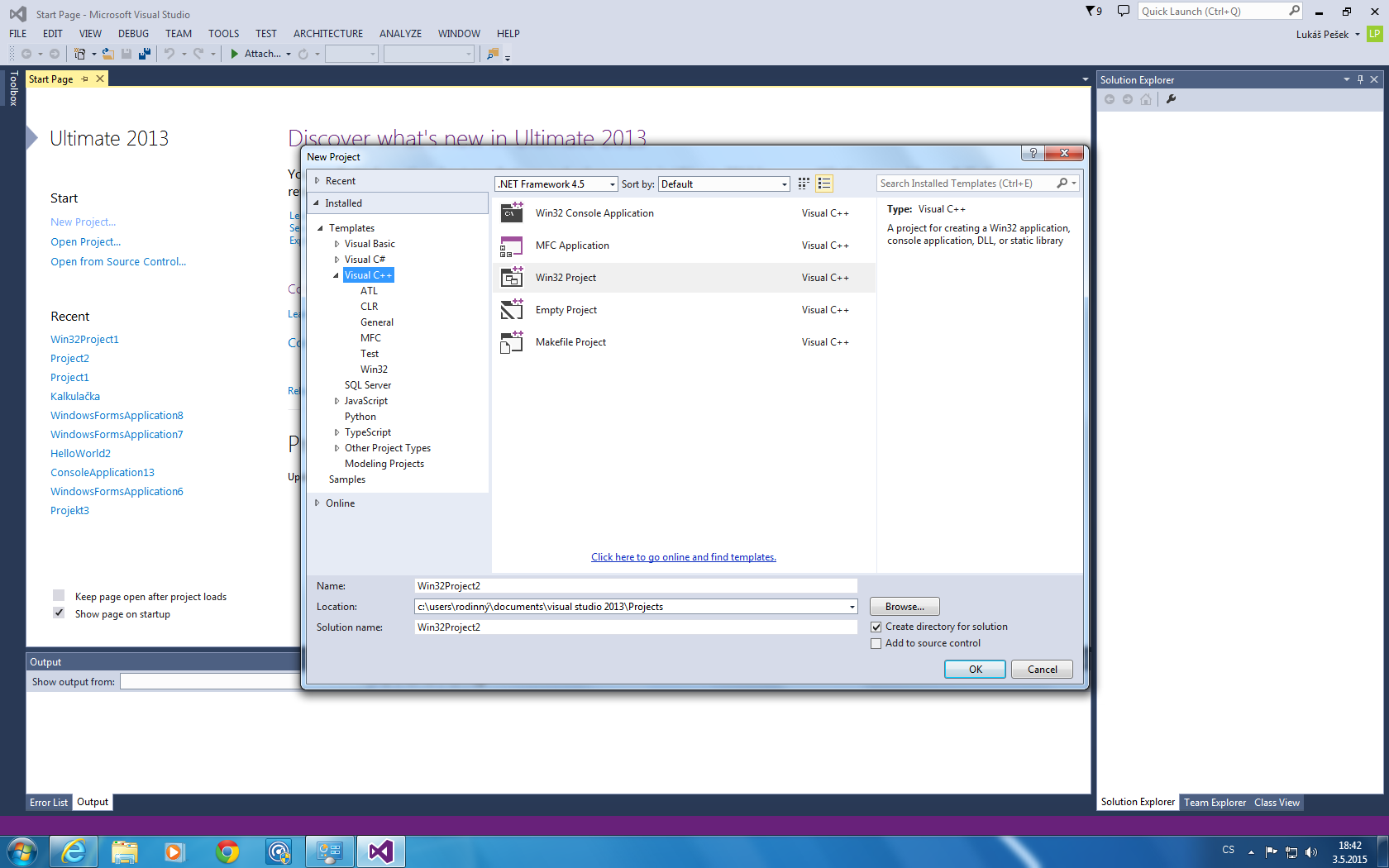Open the notifications flag icon

tap(1094, 11)
